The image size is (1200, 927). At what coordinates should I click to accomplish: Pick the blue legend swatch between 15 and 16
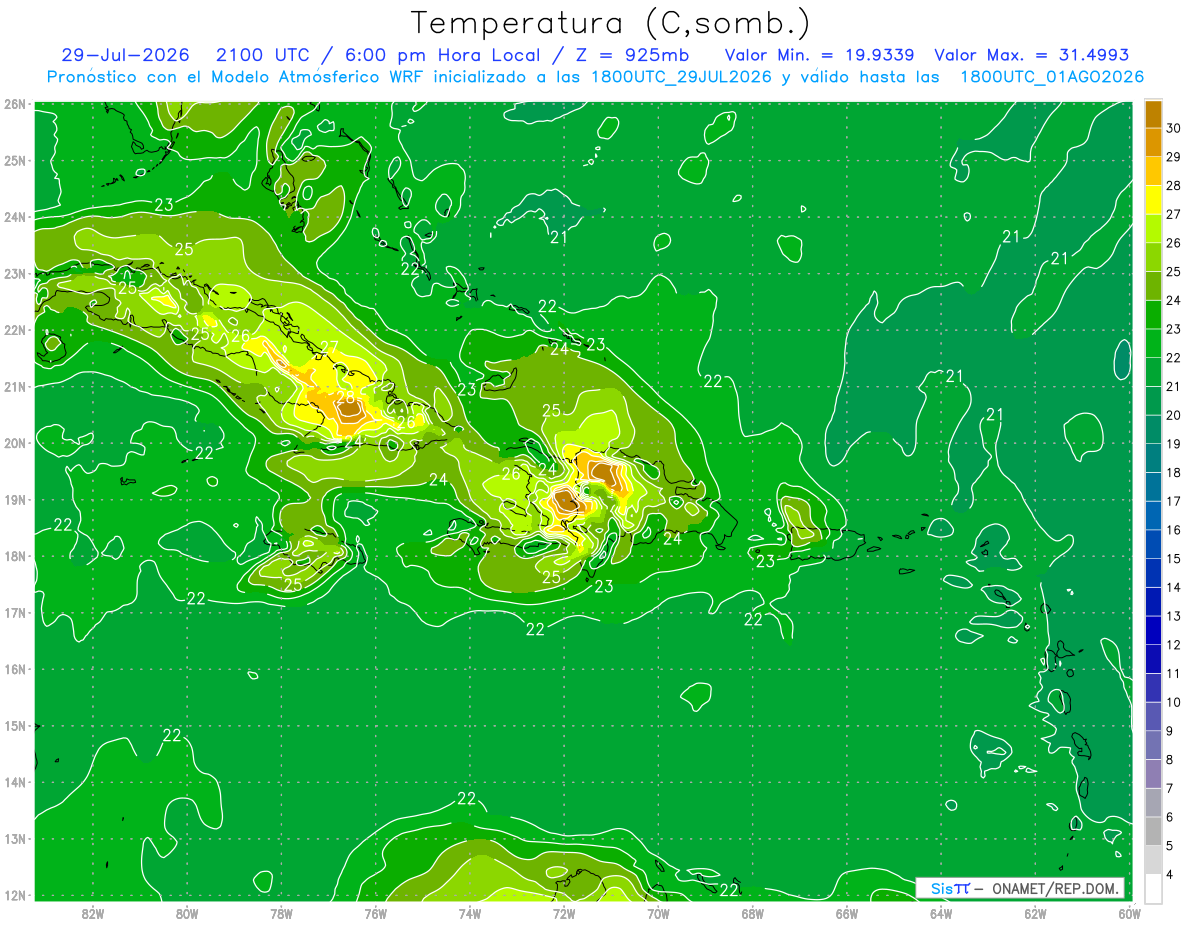click(x=1153, y=544)
